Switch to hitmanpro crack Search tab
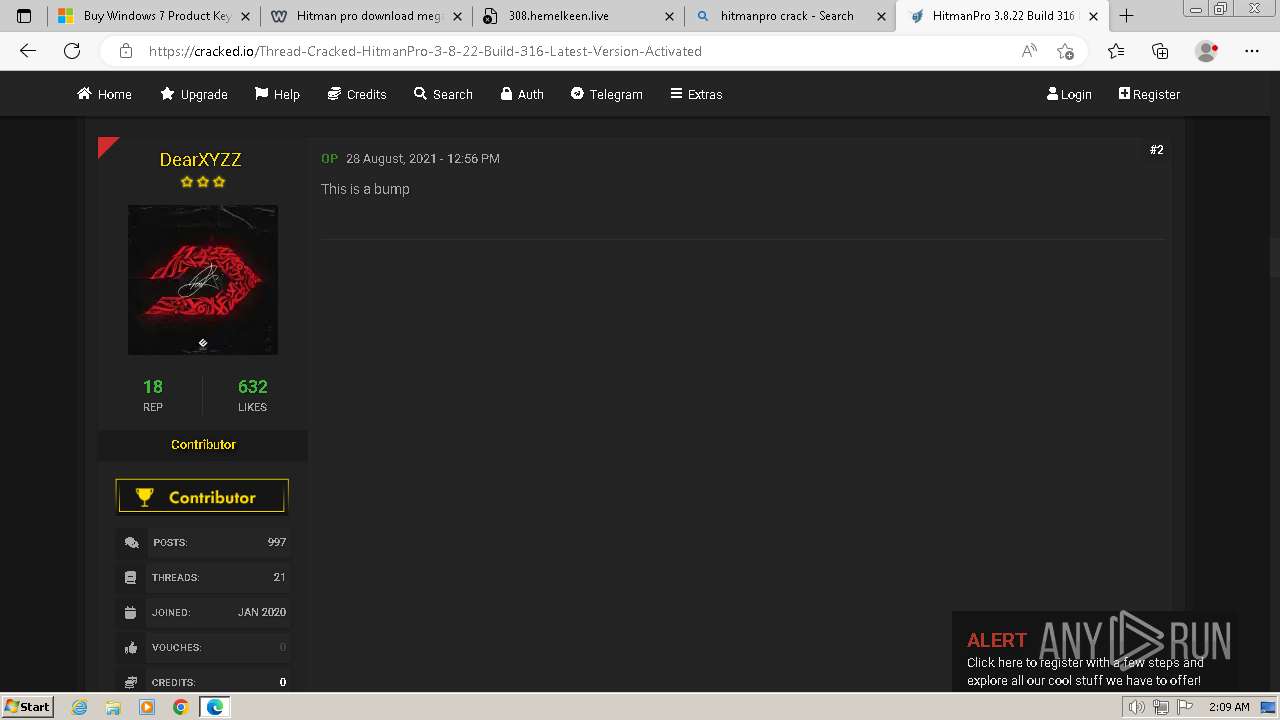Viewport: 1280px width, 720px height. (x=790, y=16)
